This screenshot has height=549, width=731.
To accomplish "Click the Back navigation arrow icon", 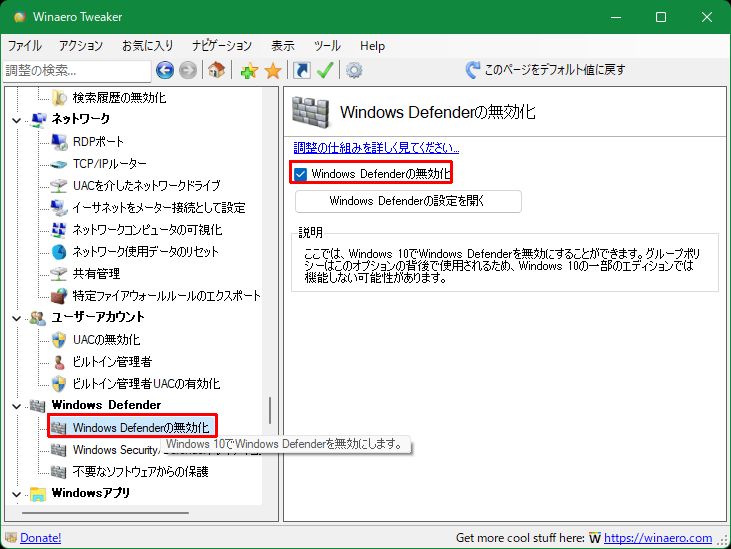I will pos(165,70).
